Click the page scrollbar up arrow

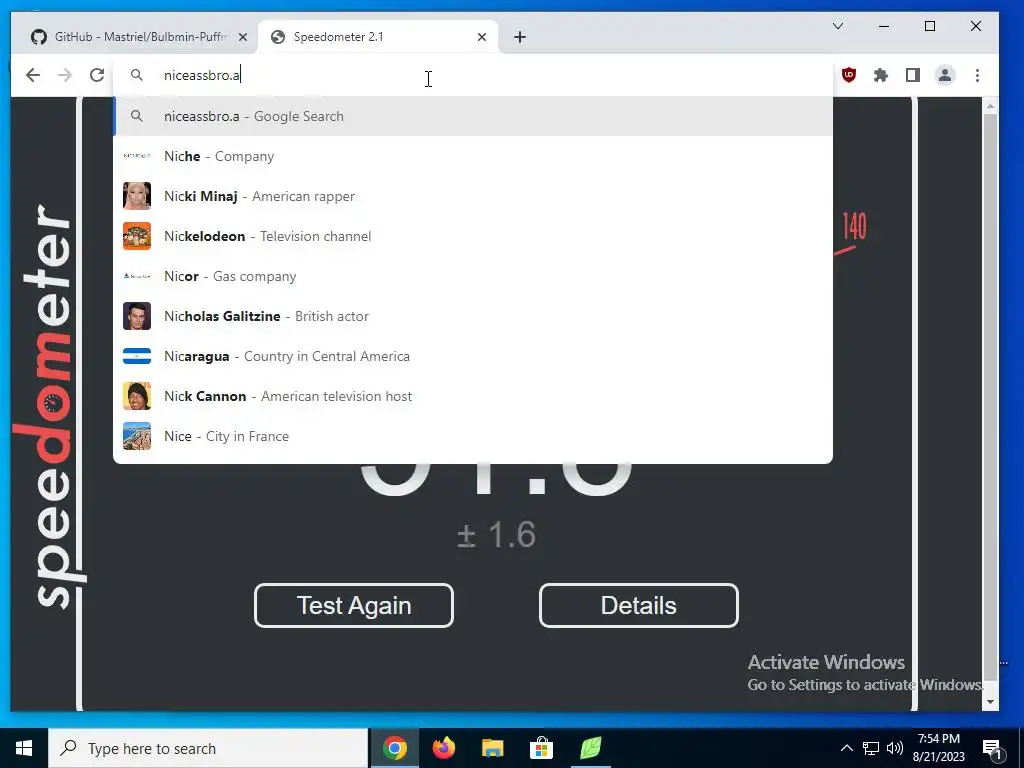click(991, 105)
